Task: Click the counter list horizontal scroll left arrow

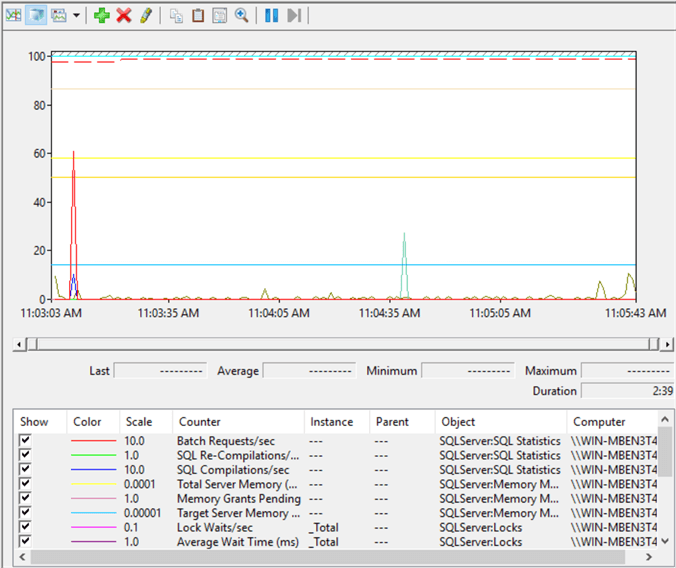Action: pos(22,557)
